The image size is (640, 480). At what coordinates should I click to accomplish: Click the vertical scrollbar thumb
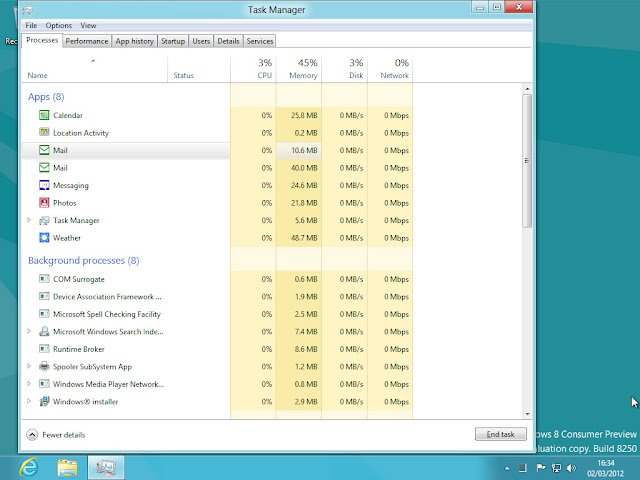(527, 161)
